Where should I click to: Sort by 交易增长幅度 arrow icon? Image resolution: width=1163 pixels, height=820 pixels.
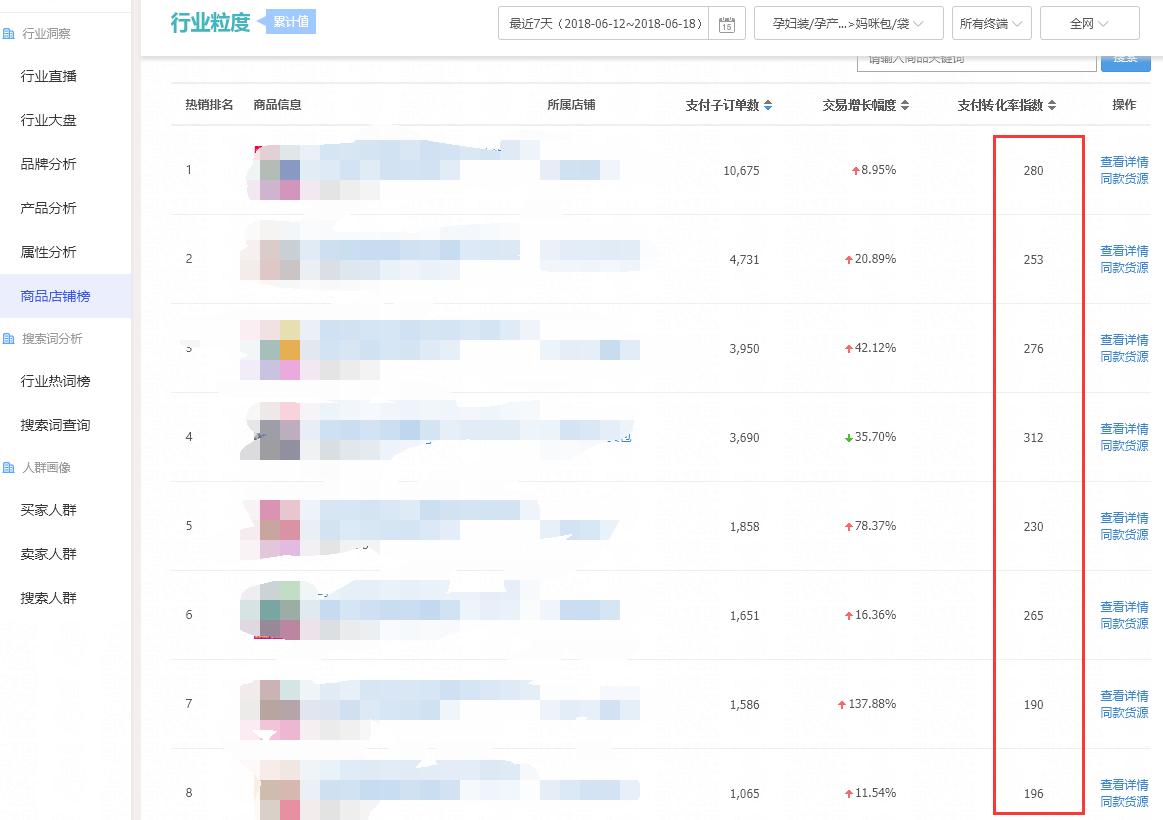coord(905,105)
